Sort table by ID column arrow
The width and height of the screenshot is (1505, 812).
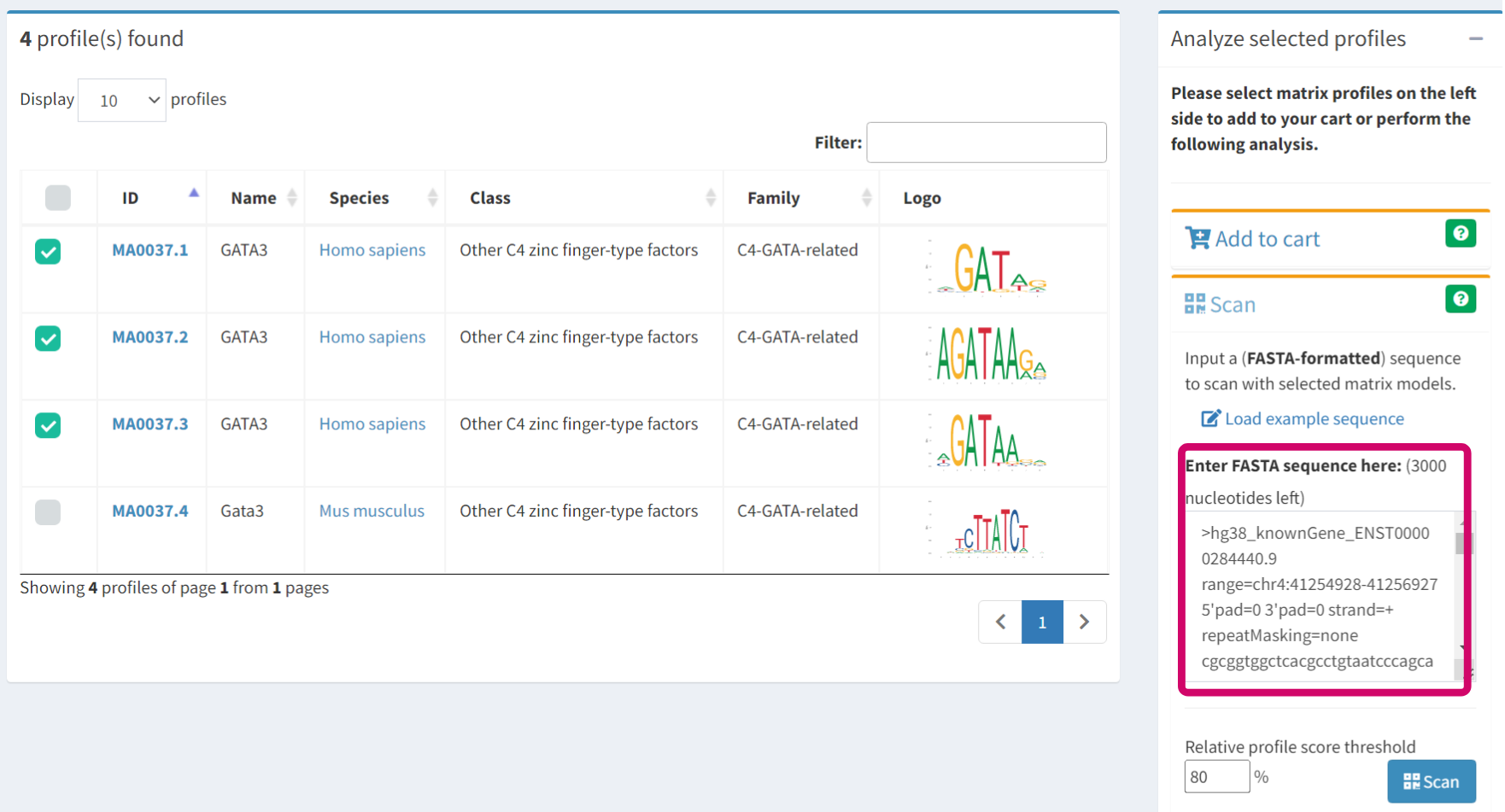click(194, 194)
